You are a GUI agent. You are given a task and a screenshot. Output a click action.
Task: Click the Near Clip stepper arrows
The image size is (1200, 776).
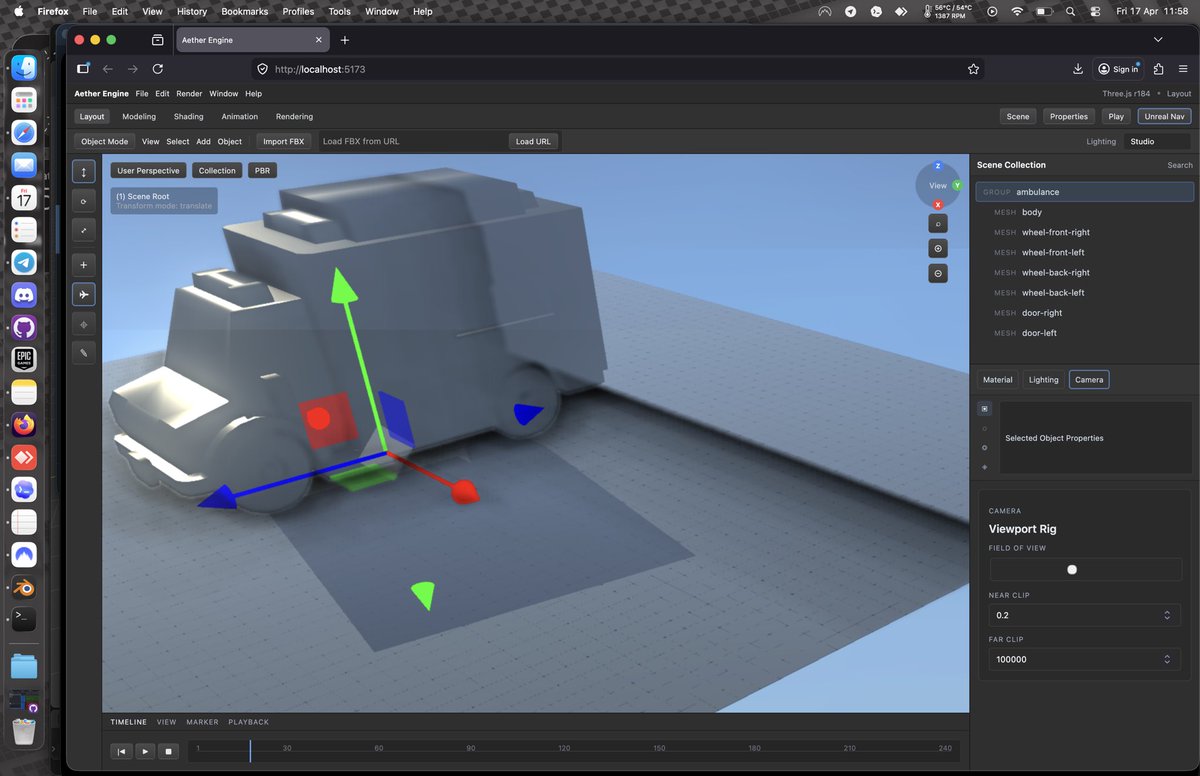tap(1167, 615)
